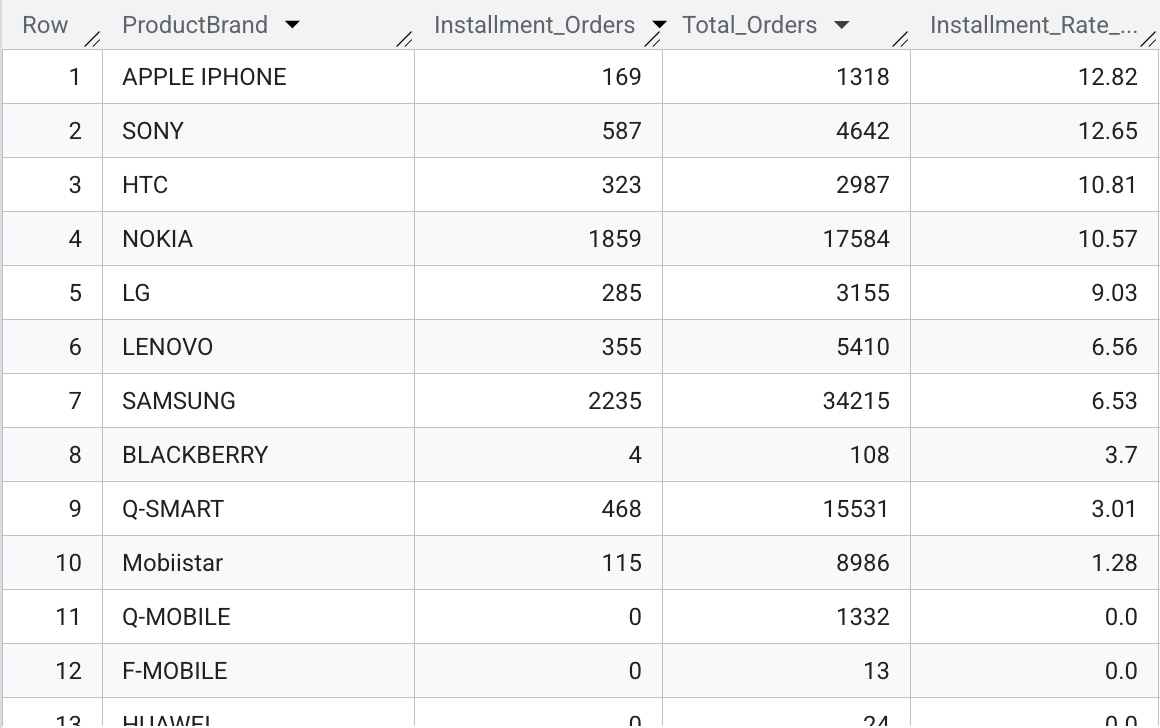Image resolution: width=1160 pixels, height=728 pixels.
Task: Grab the Installment_Rate column resize handle
Action: 1149,40
